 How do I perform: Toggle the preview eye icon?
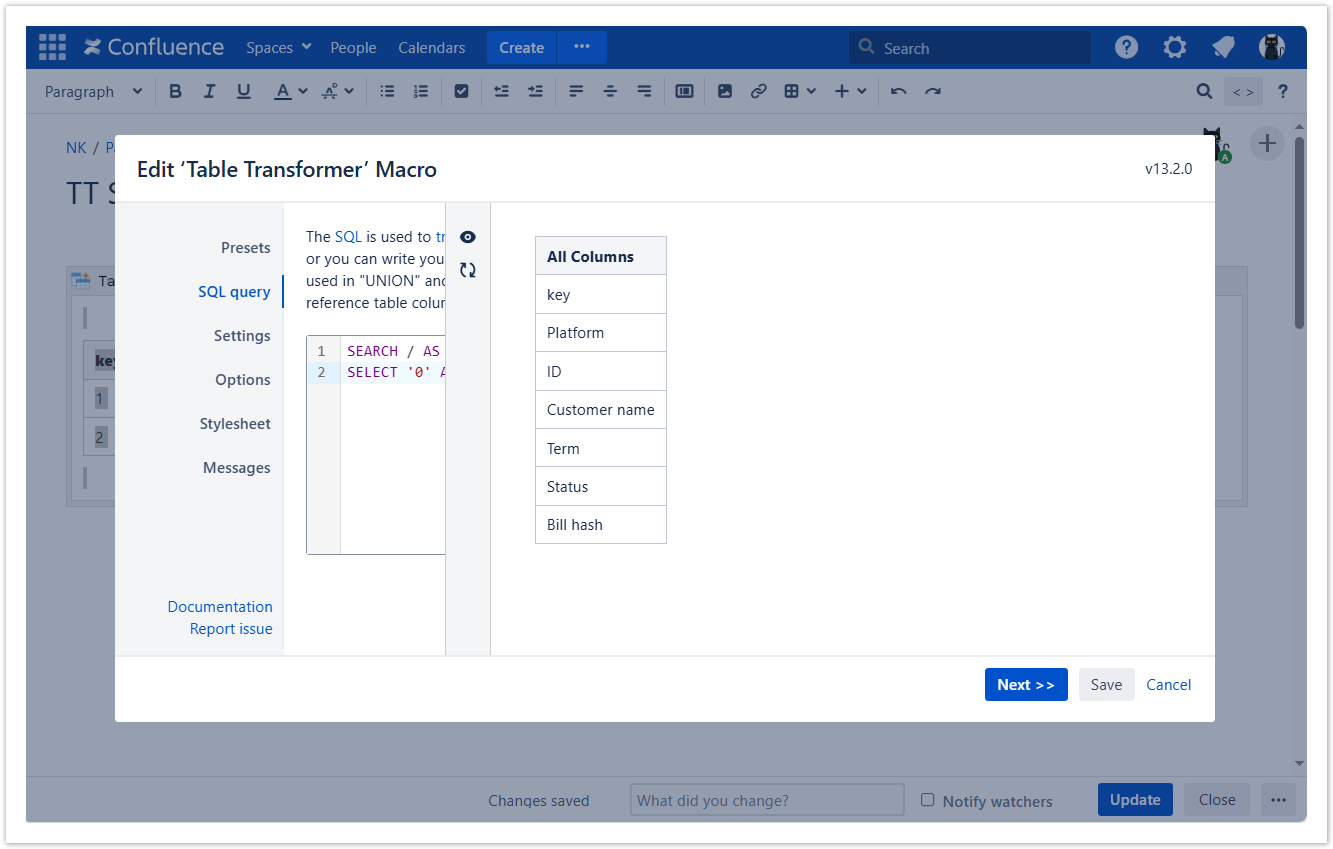(467, 237)
